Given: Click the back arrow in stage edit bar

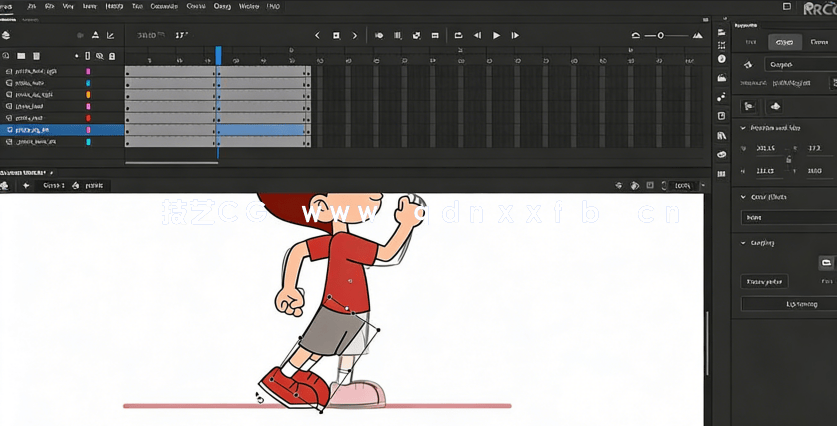Looking at the screenshot, I should click(x=26, y=186).
